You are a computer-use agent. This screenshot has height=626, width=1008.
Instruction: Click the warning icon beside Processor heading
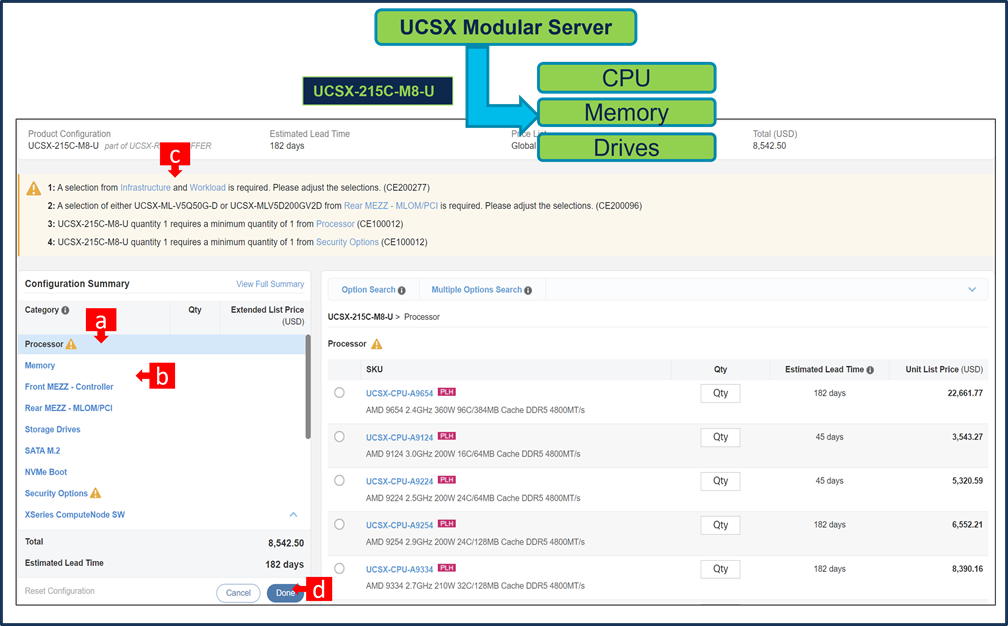click(377, 344)
